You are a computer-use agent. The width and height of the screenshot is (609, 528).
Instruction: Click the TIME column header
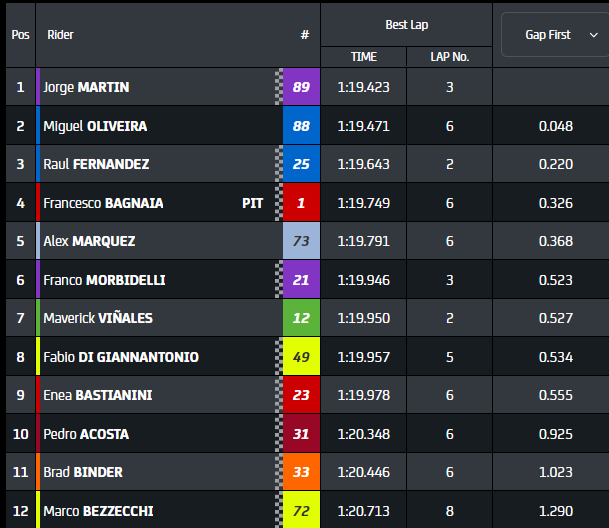point(364,57)
